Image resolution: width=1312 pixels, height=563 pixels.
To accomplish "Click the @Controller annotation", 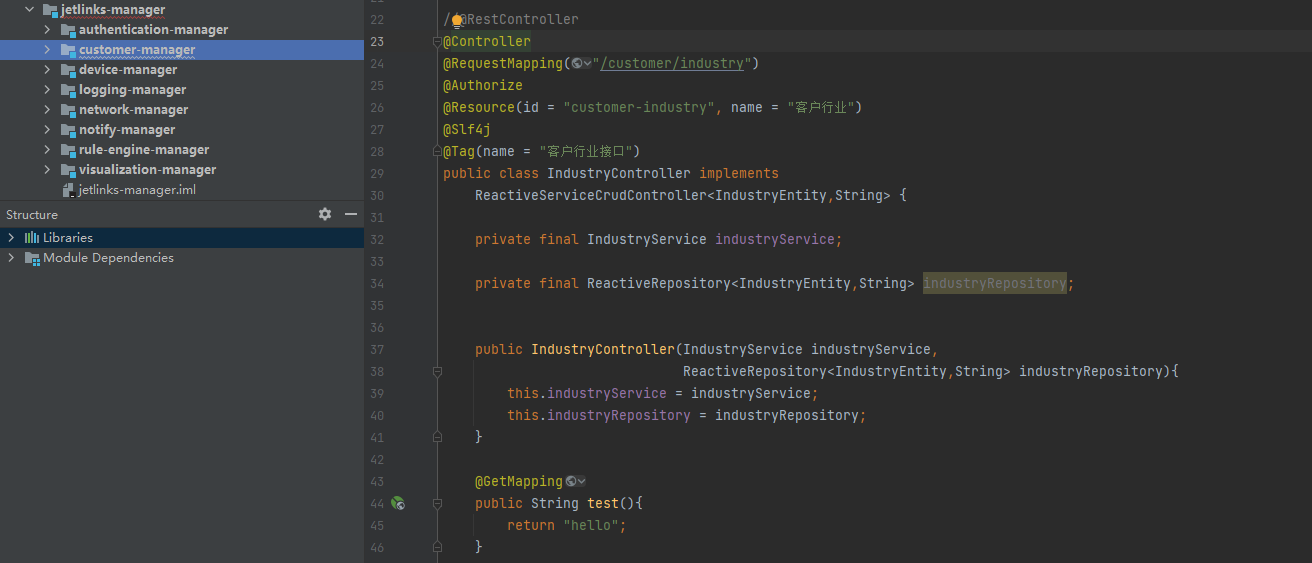I will tap(487, 42).
